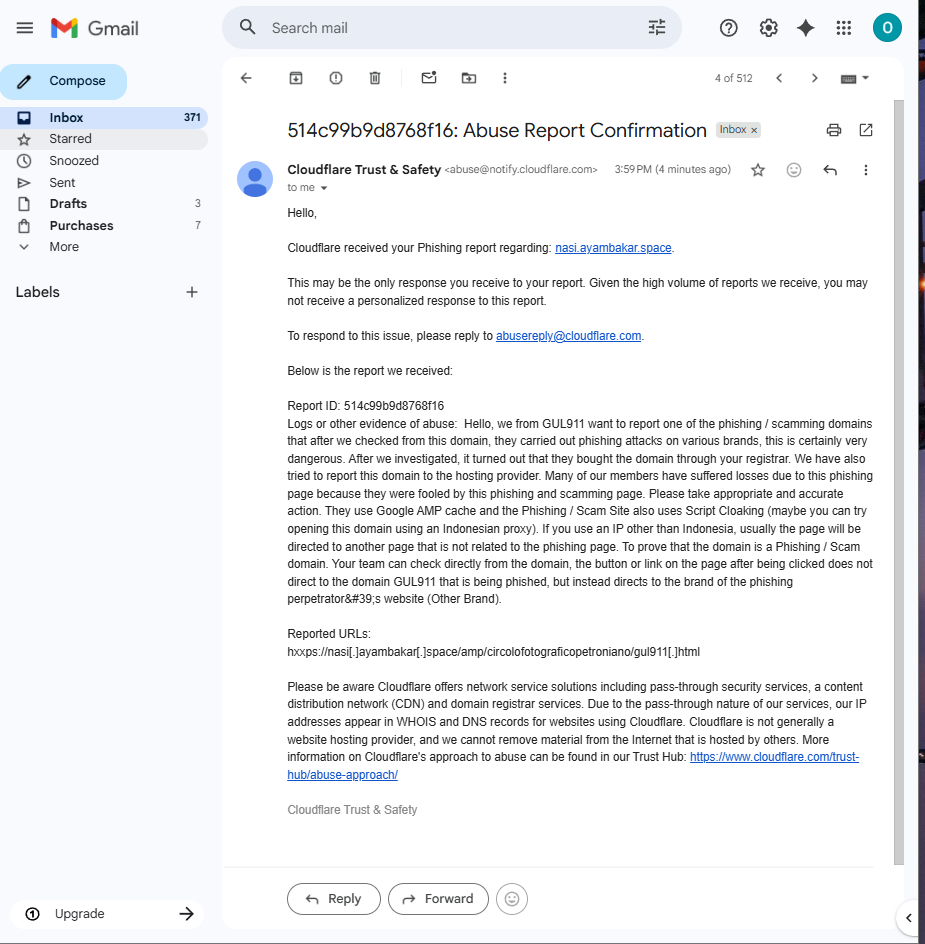Click the message vertical scrollbar

899,482
